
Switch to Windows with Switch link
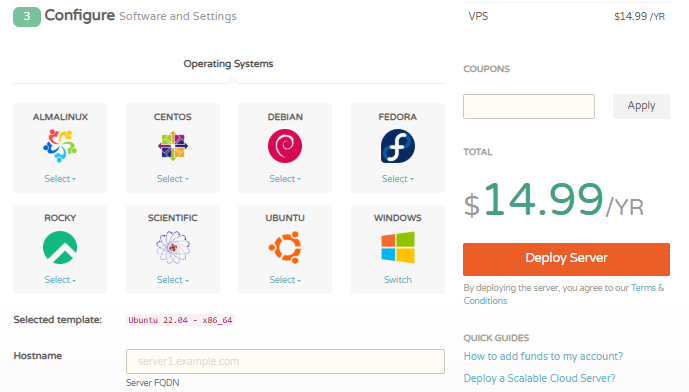tap(398, 280)
